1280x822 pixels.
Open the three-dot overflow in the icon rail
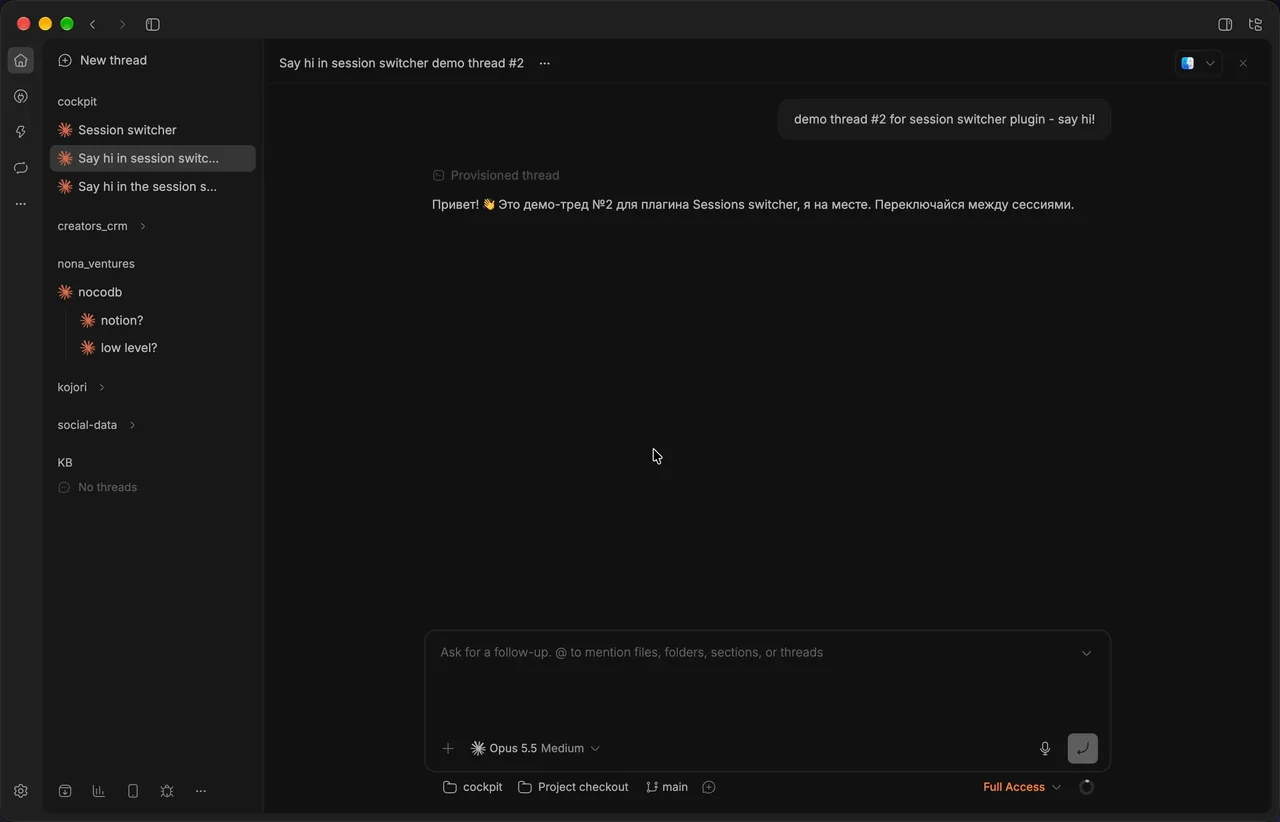click(21, 204)
